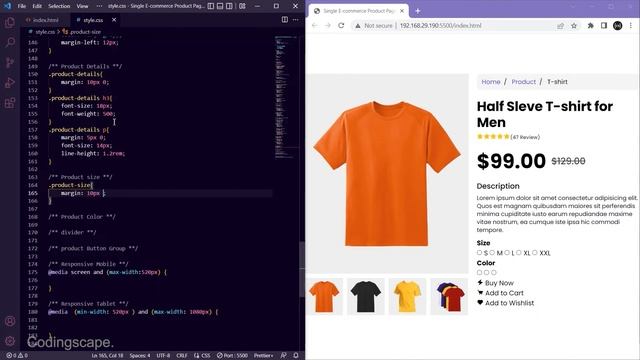Screen dimensions: 640x360
Task: Open the Run and Debug view
Action: point(10,82)
